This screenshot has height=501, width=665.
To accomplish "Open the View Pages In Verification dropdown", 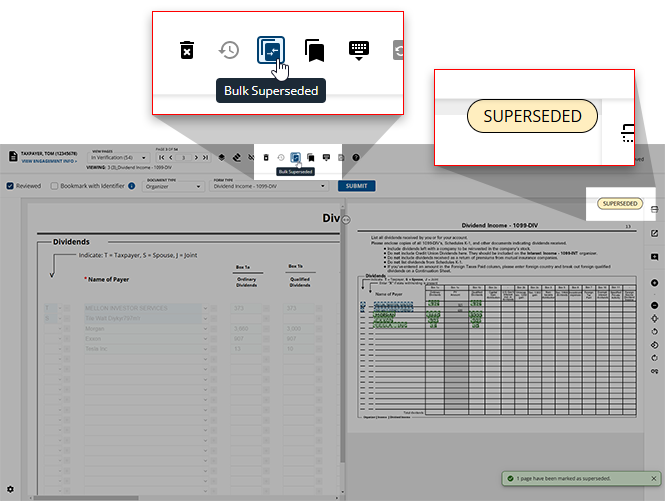I will click(x=118, y=157).
